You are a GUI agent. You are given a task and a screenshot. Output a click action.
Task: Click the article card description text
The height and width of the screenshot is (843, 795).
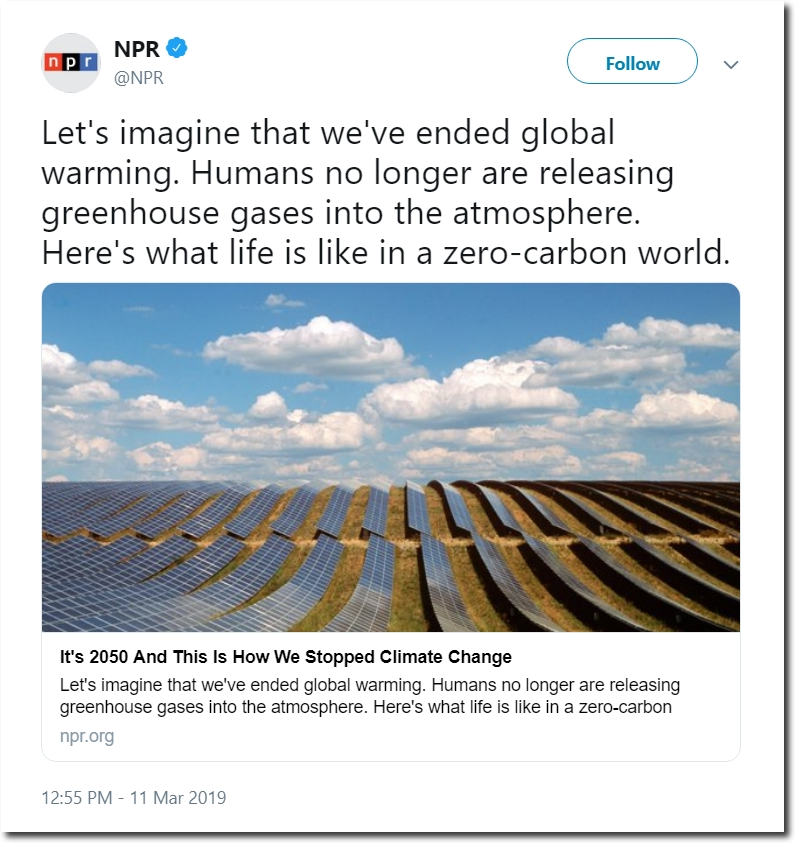coord(370,696)
